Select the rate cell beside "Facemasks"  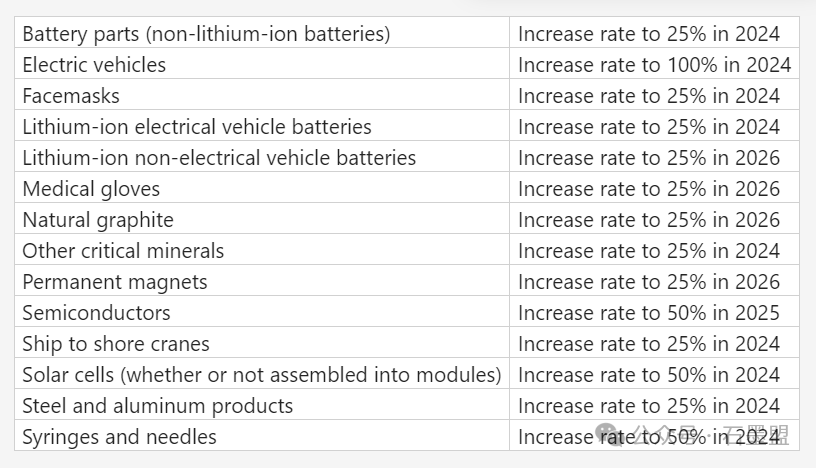coord(648,96)
